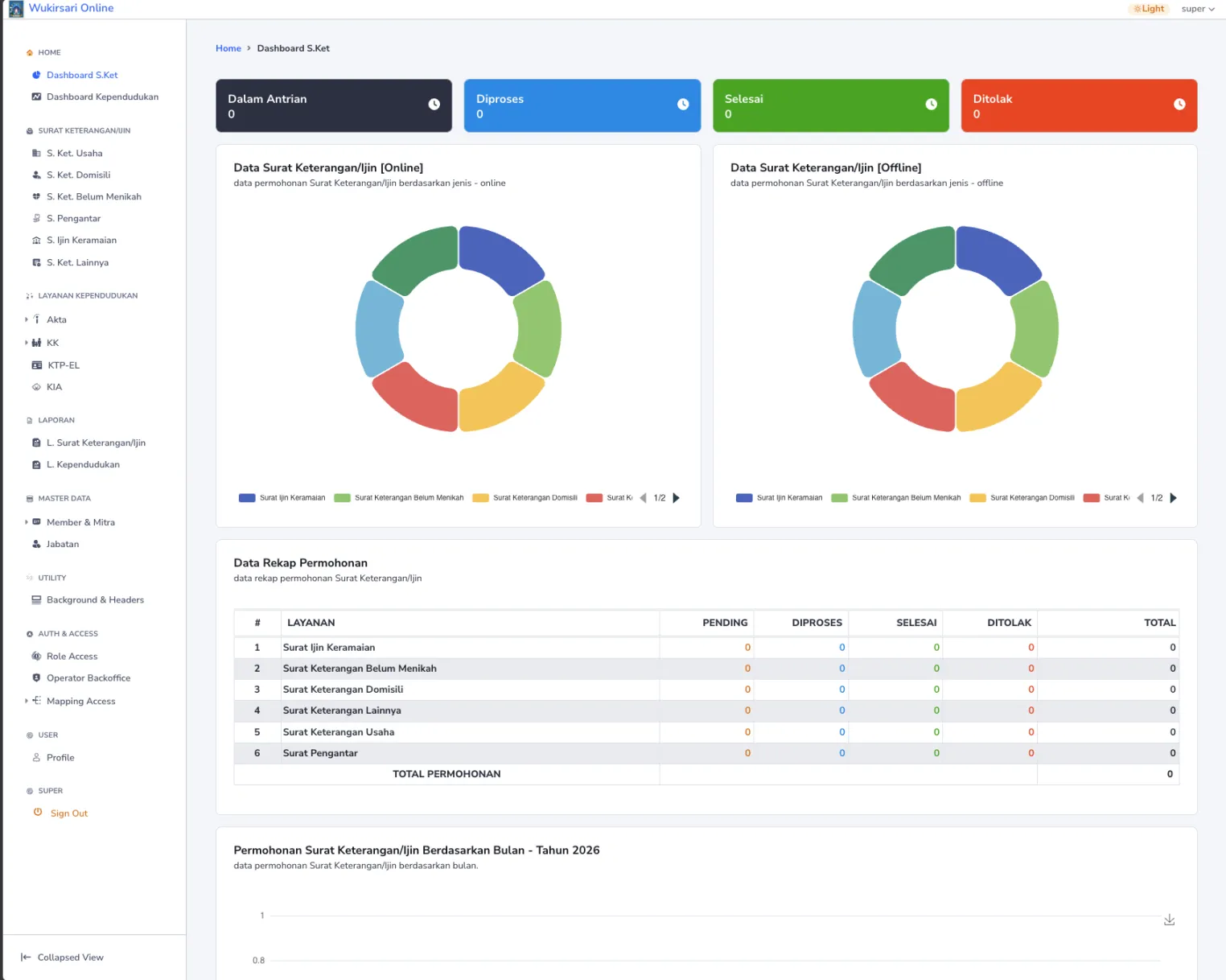Open S. Ket. Usaha menu item
The height and width of the screenshot is (980, 1226).
pyautogui.click(x=74, y=153)
